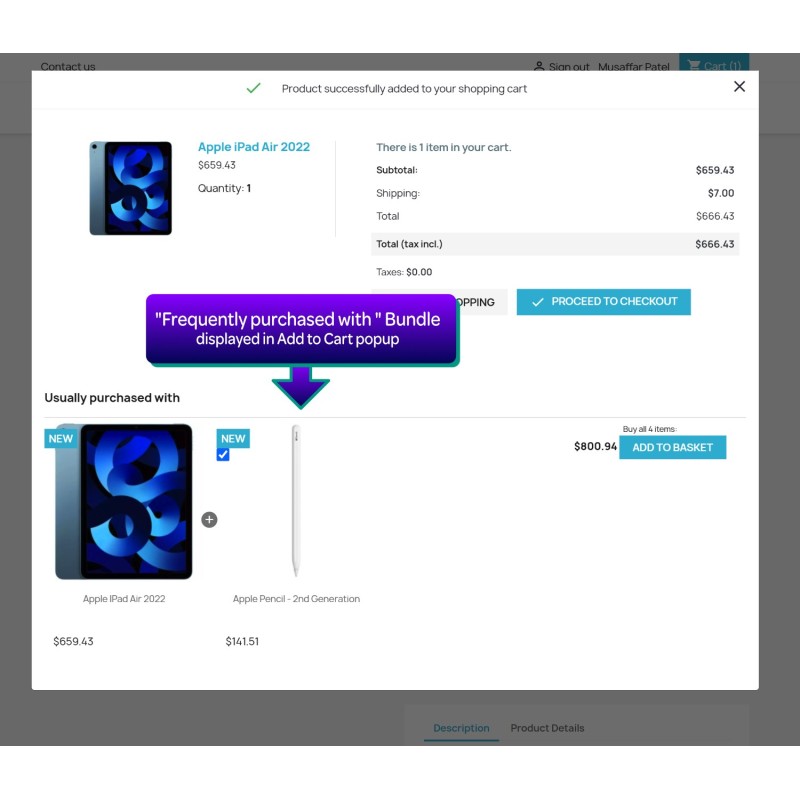Screen dimensions: 800x800
Task: Switch to the Description tab
Action: pos(461,728)
